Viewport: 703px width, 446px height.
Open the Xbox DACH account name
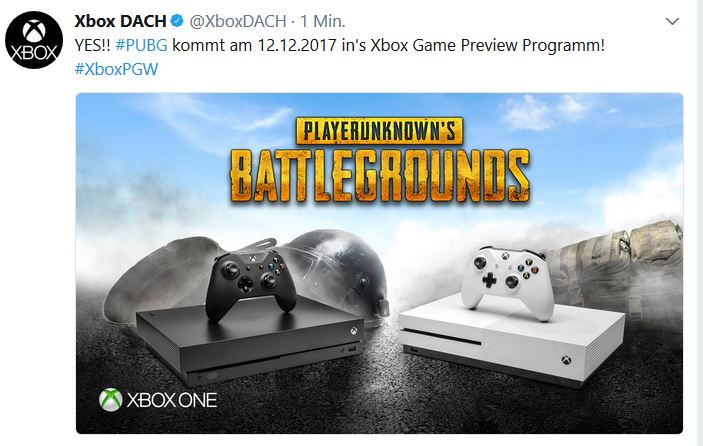click(x=120, y=21)
